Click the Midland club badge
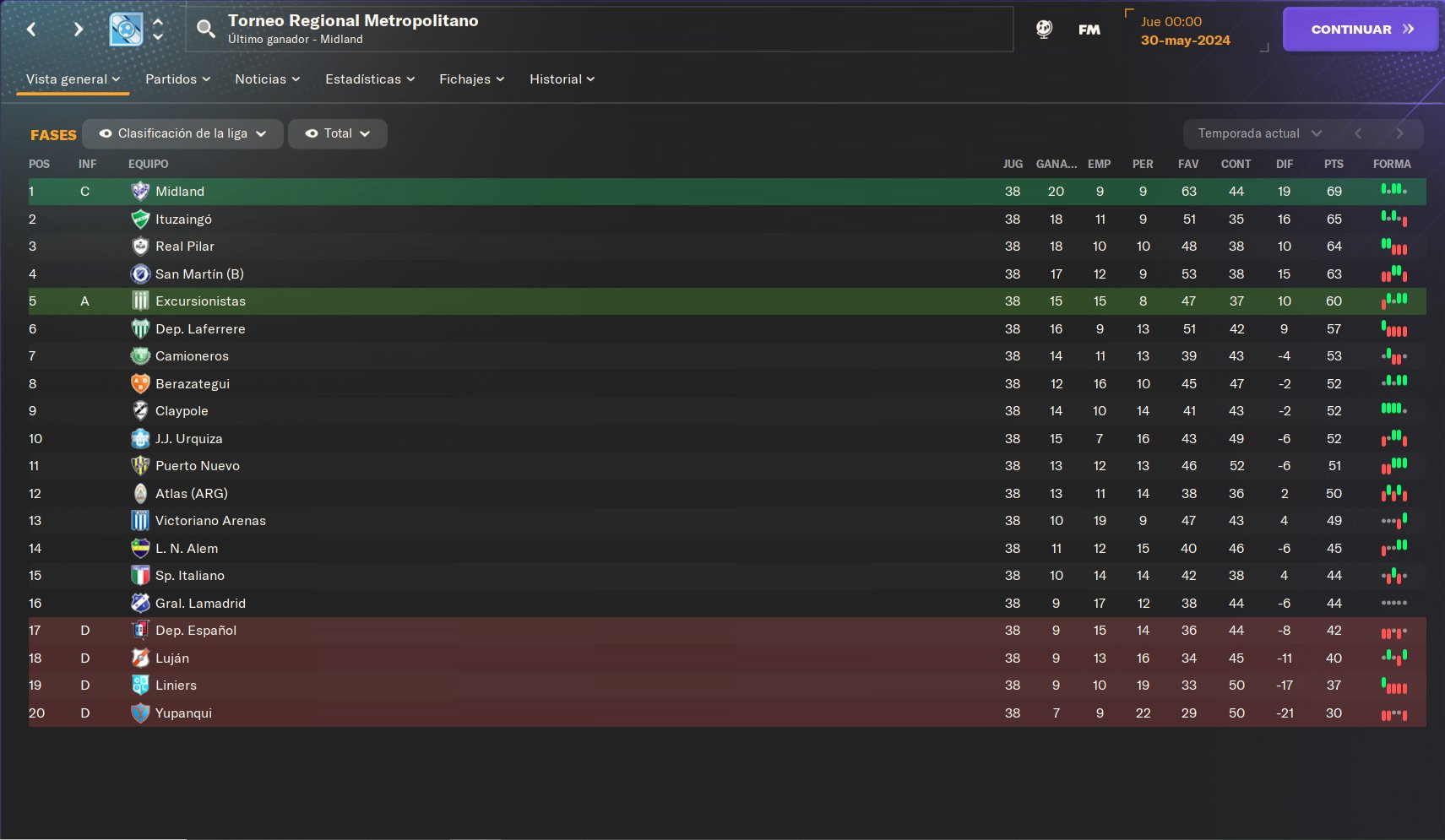1445x840 pixels. pos(140,192)
